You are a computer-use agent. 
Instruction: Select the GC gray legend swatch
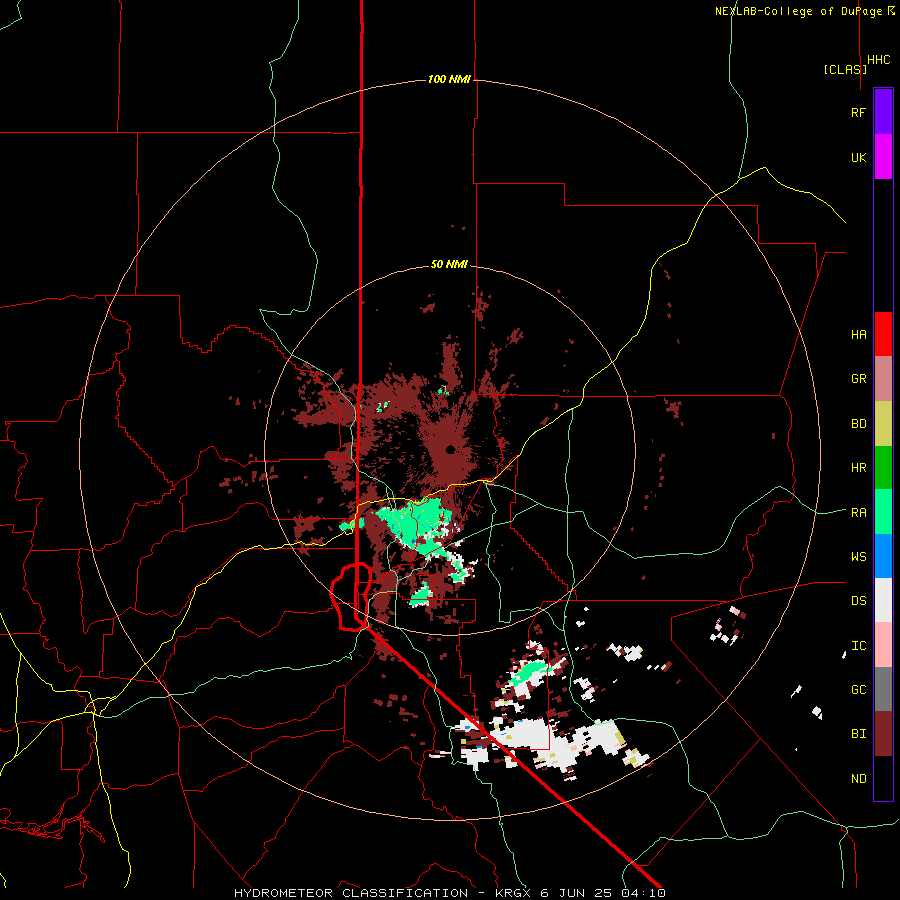pos(883,689)
